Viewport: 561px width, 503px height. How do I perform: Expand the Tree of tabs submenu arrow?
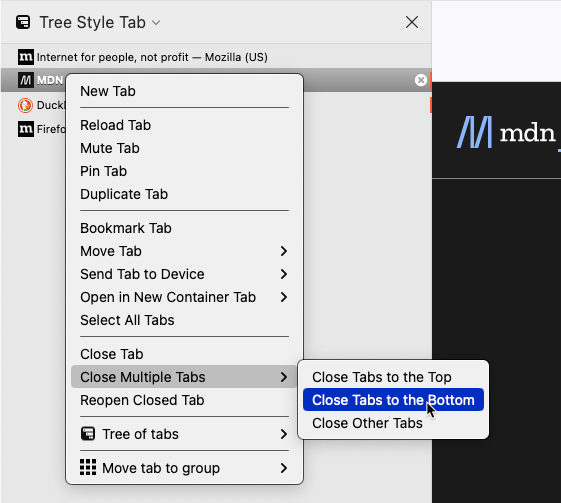tap(284, 434)
